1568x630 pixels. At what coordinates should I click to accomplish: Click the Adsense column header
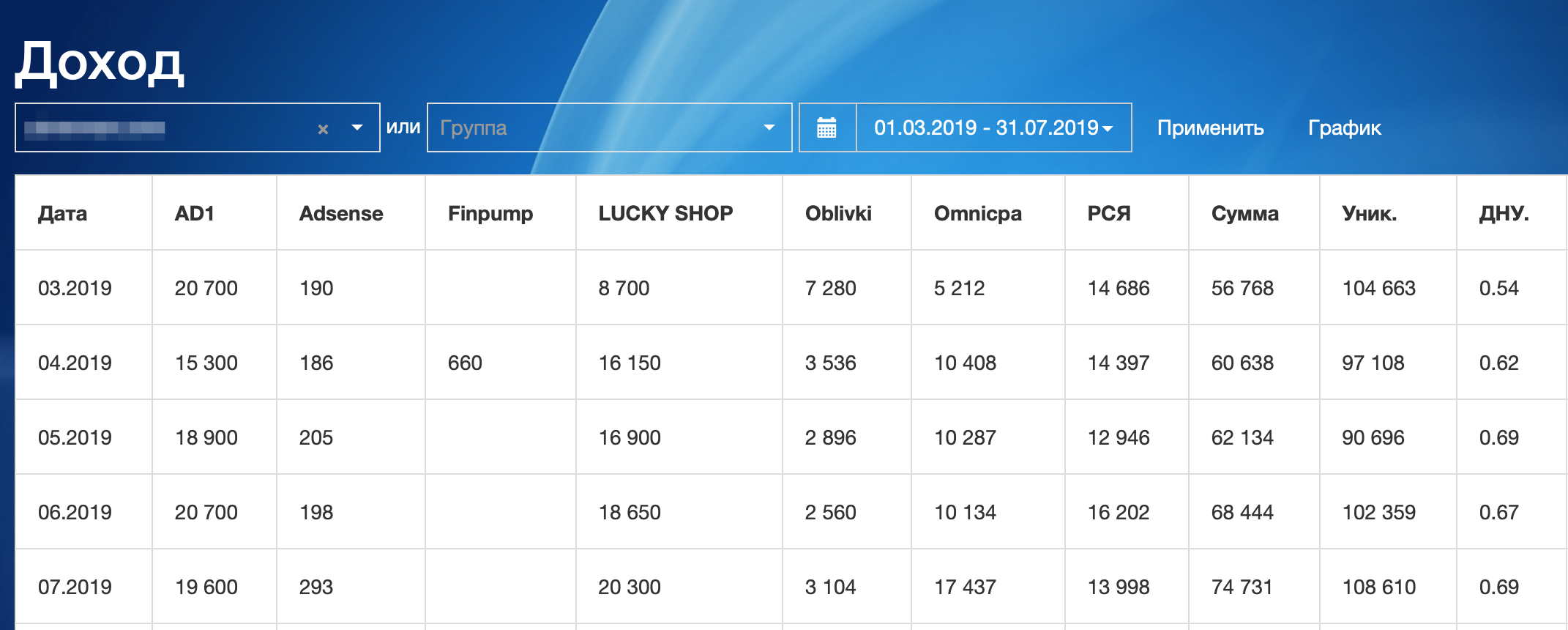click(x=341, y=213)
